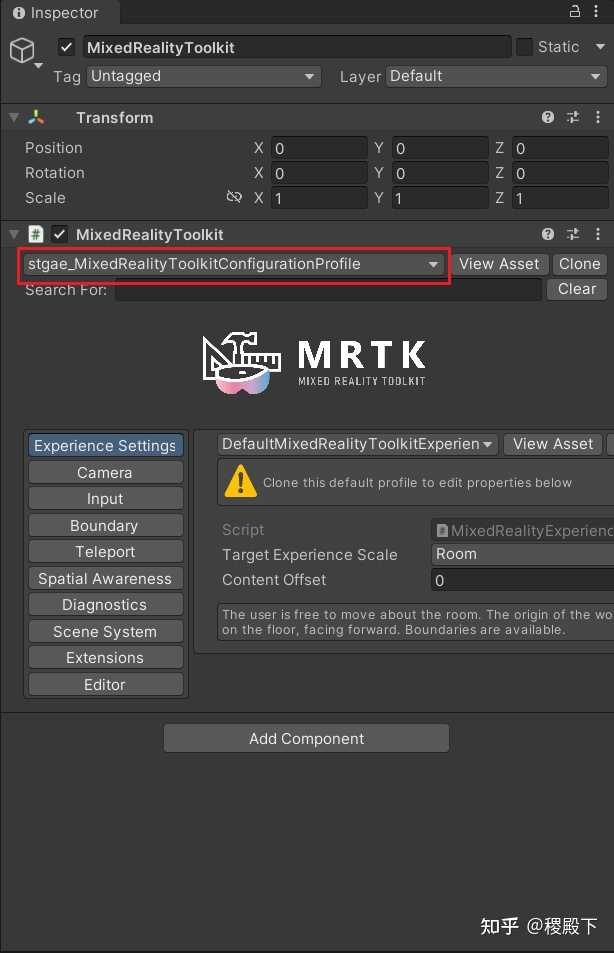Open the Tag Untagged dropdown
The width and height of the screenshot is (614, 953).
[x=204, y=77]
